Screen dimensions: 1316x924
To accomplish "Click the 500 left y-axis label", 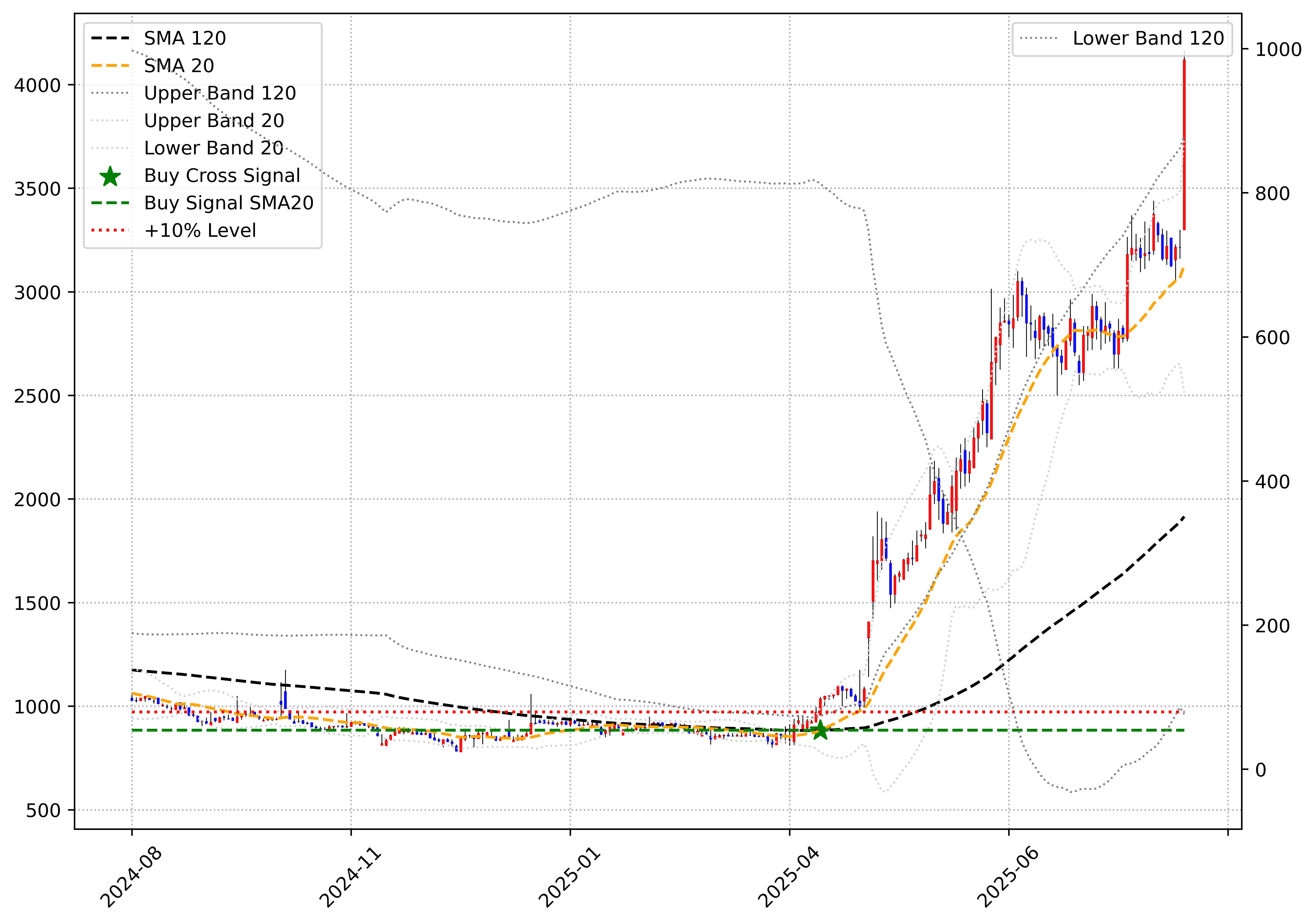I will tap(44, 811).
